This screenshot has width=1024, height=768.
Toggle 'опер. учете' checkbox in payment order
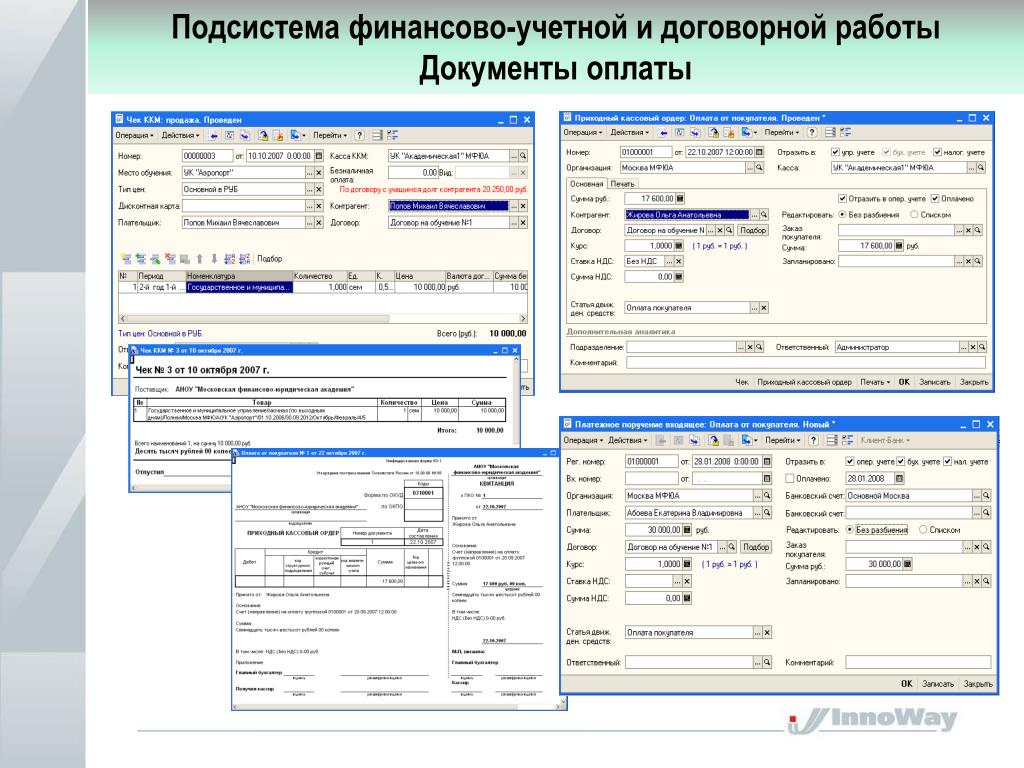point(850,462)
